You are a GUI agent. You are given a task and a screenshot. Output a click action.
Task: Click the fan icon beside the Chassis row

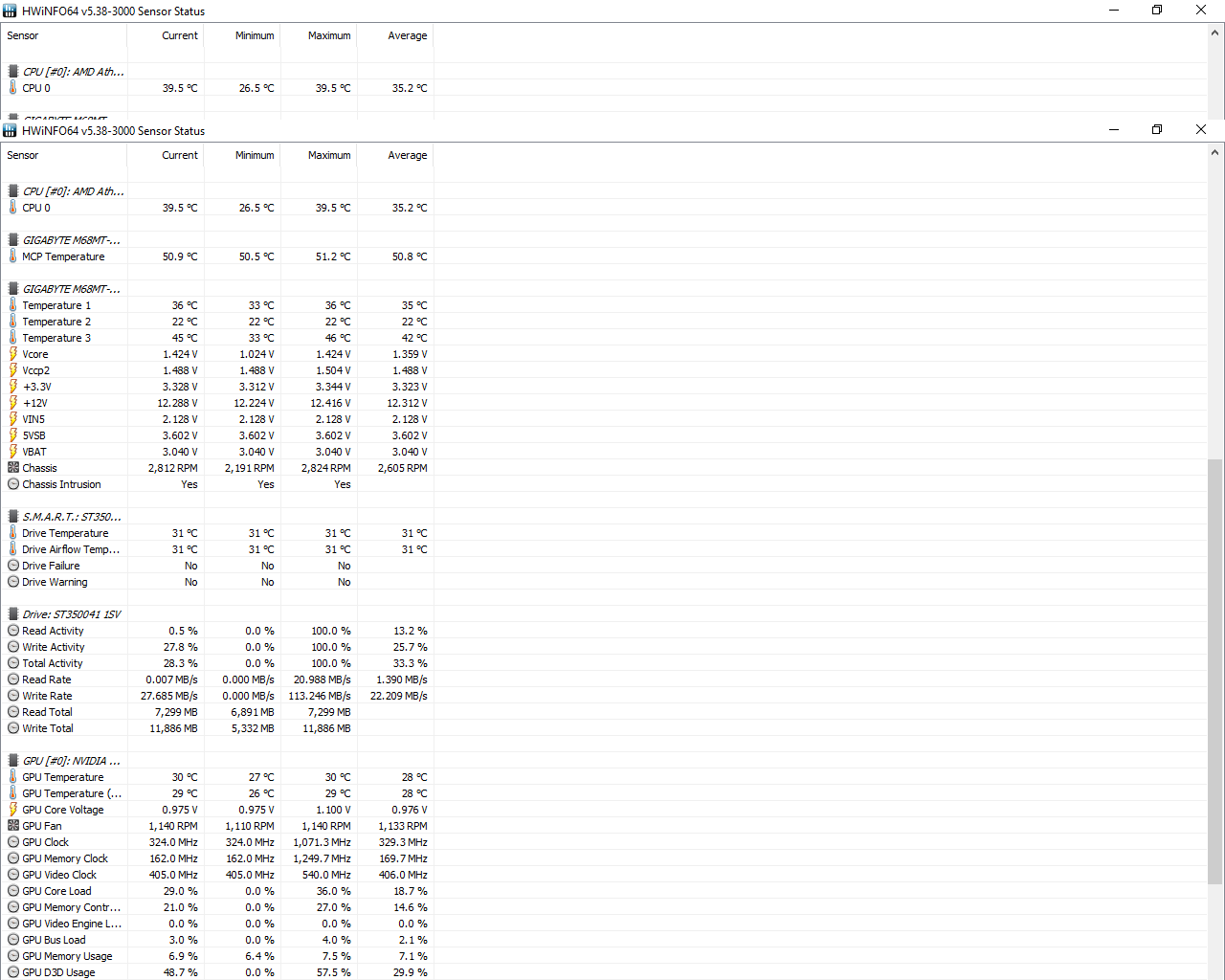[x=13, y=468]
